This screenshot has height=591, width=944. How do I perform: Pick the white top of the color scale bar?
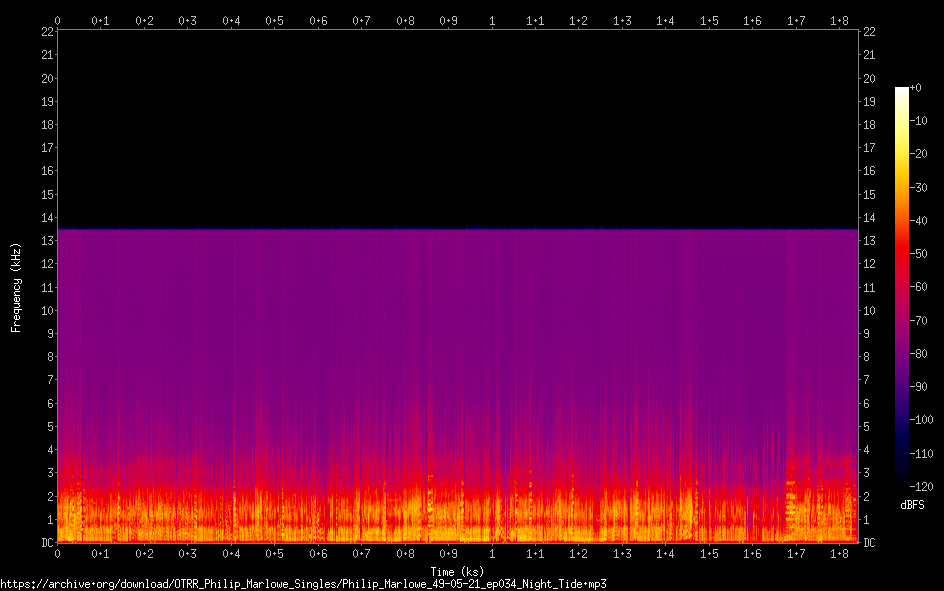point(902,91)
